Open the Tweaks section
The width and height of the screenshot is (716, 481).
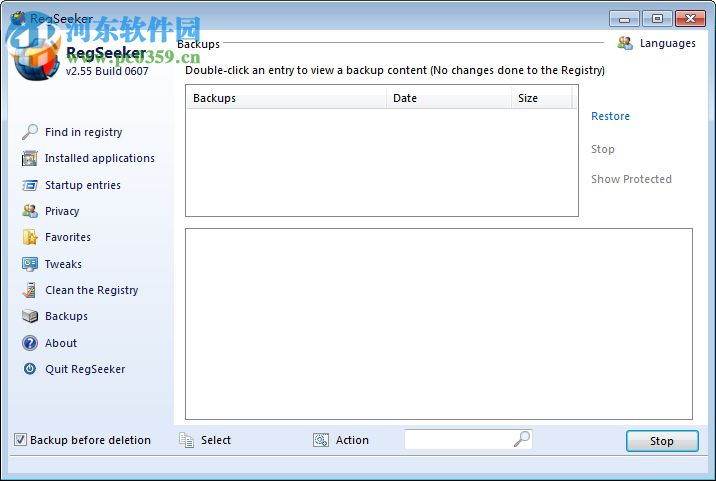coord(63,264)
